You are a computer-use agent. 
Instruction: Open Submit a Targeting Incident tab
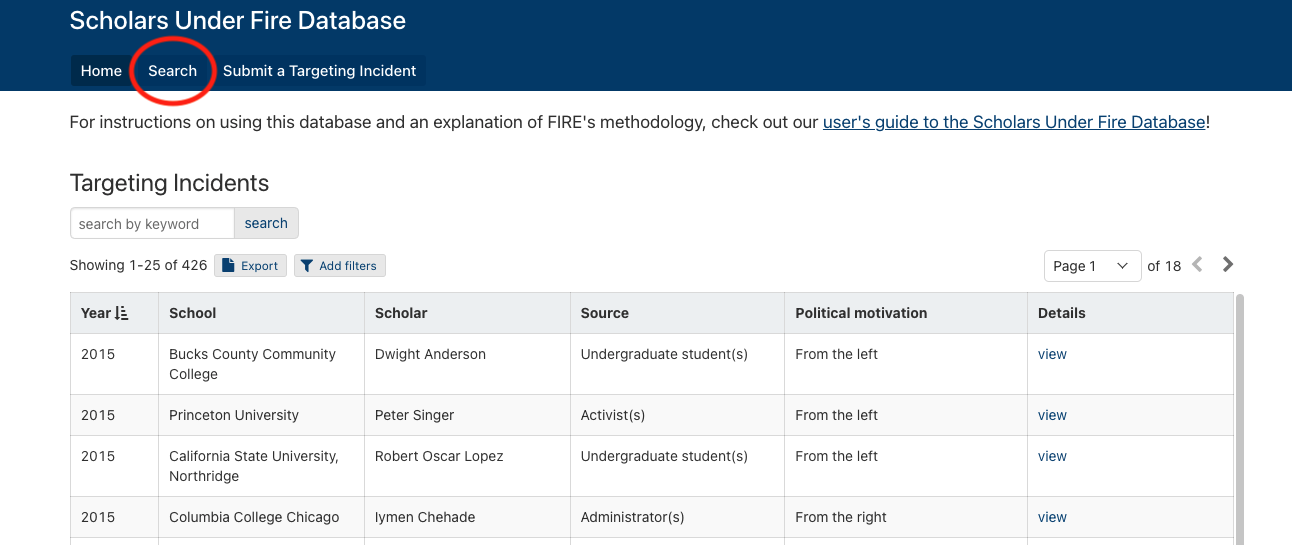(x=319, y=71)
